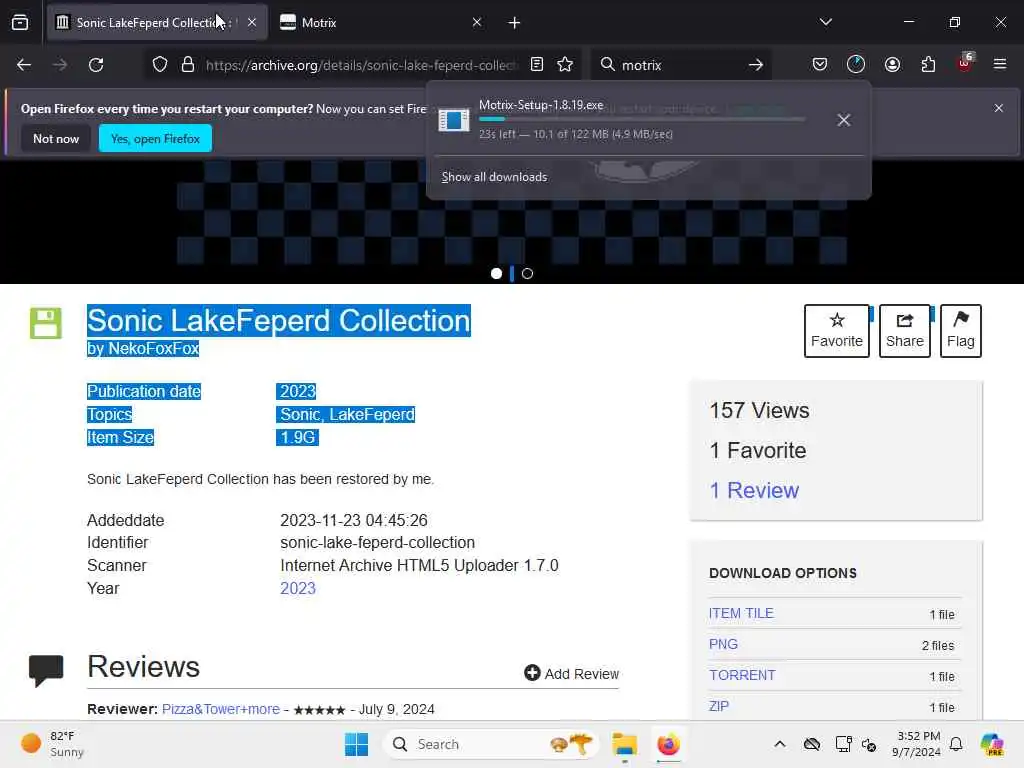Select the second carousel dot
Viewport: 1024px width, 768px height.
(528, 274)
